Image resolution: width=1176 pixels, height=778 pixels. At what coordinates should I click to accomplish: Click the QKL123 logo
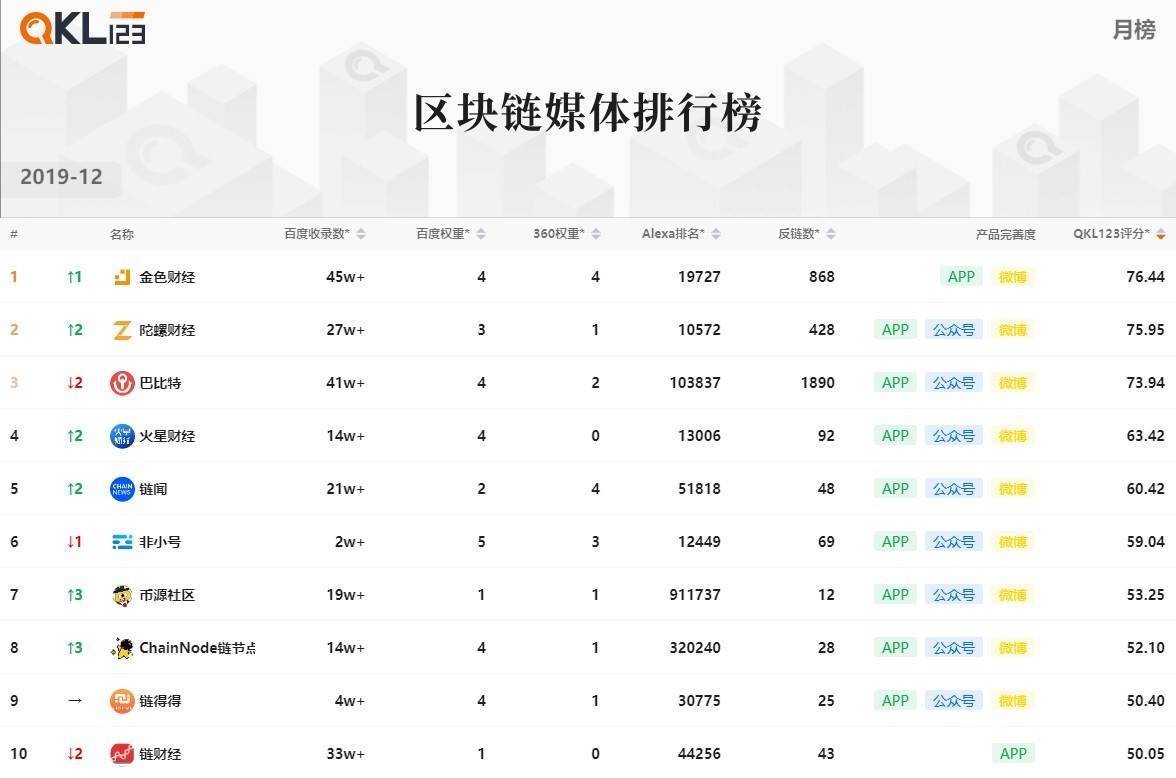pyautogui.click(x=82, y=28)
